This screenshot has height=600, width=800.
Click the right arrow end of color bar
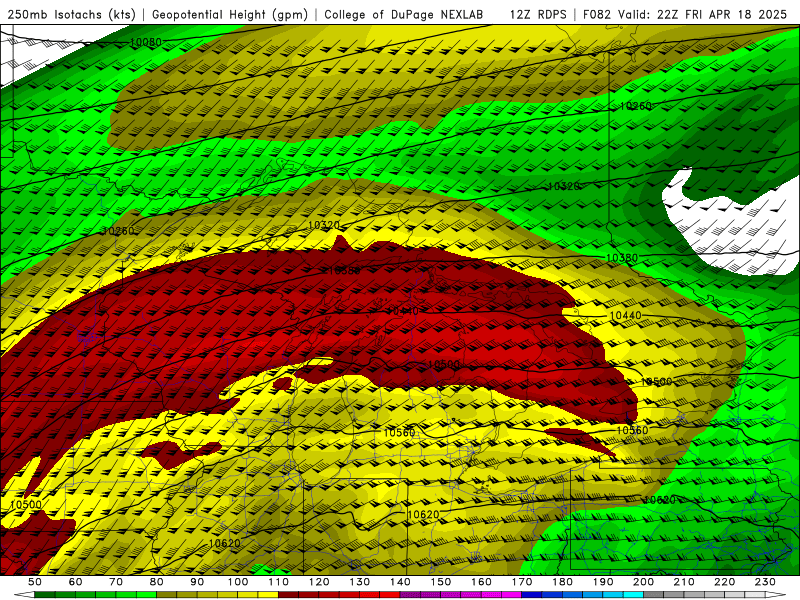(776, 594)
